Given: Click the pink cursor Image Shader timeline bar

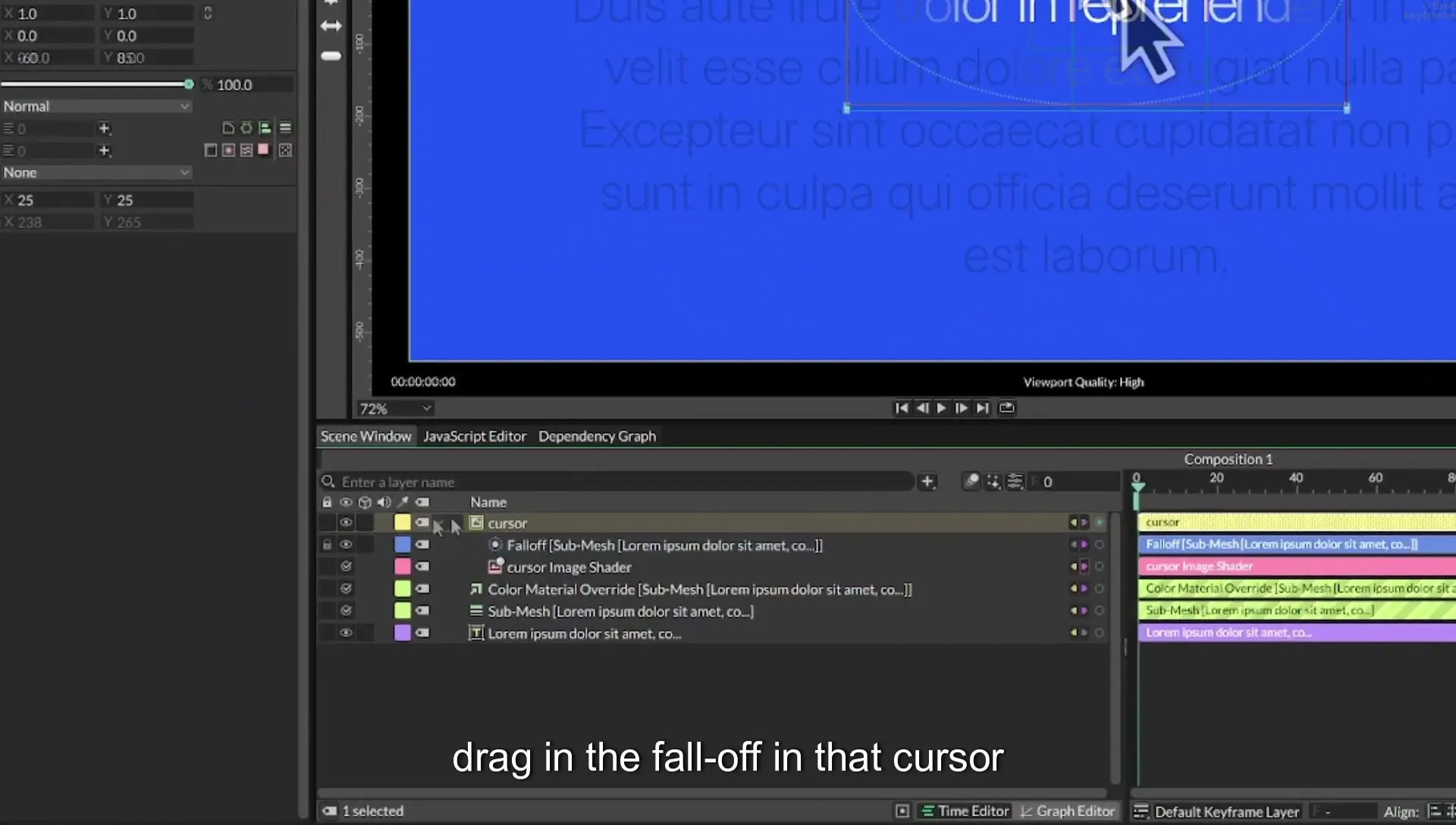Looking at the screenshot, I should 1297,566.
